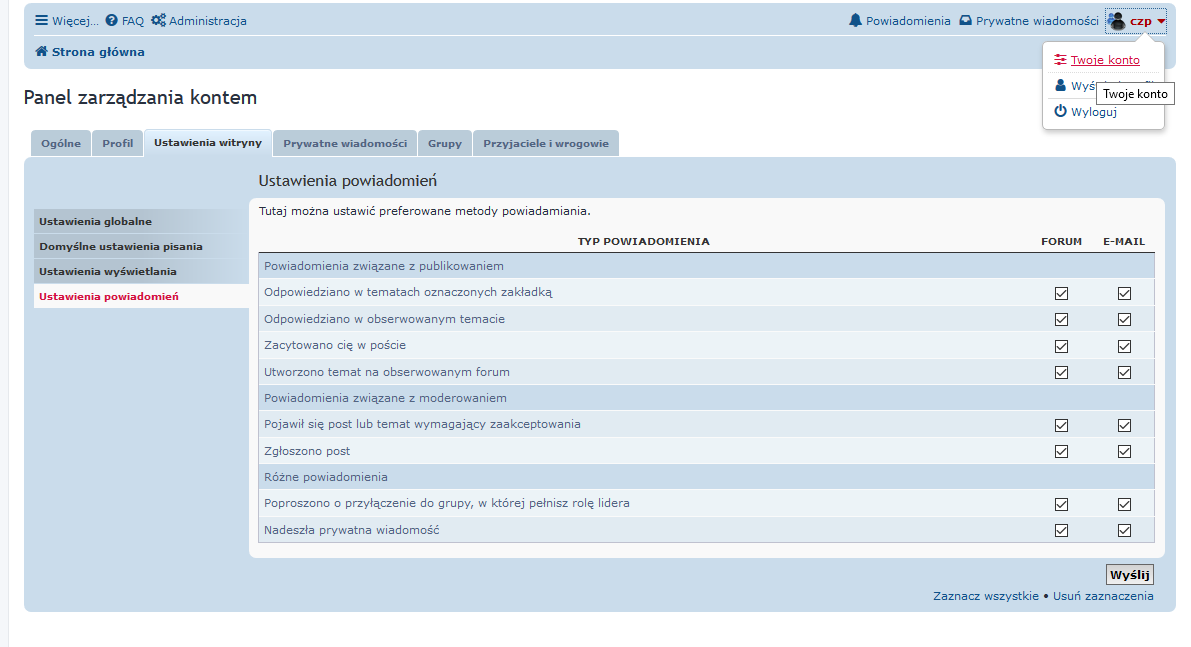The image size is (1191, 647).
Task: Click the Zaznacz wszystkie link
Action: pyautogui.click(x=985, y=596)
